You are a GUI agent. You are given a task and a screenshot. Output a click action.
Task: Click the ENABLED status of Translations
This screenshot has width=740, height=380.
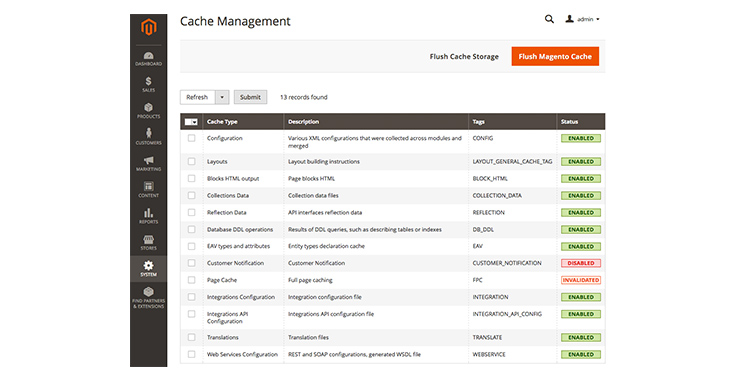(581, 338)
